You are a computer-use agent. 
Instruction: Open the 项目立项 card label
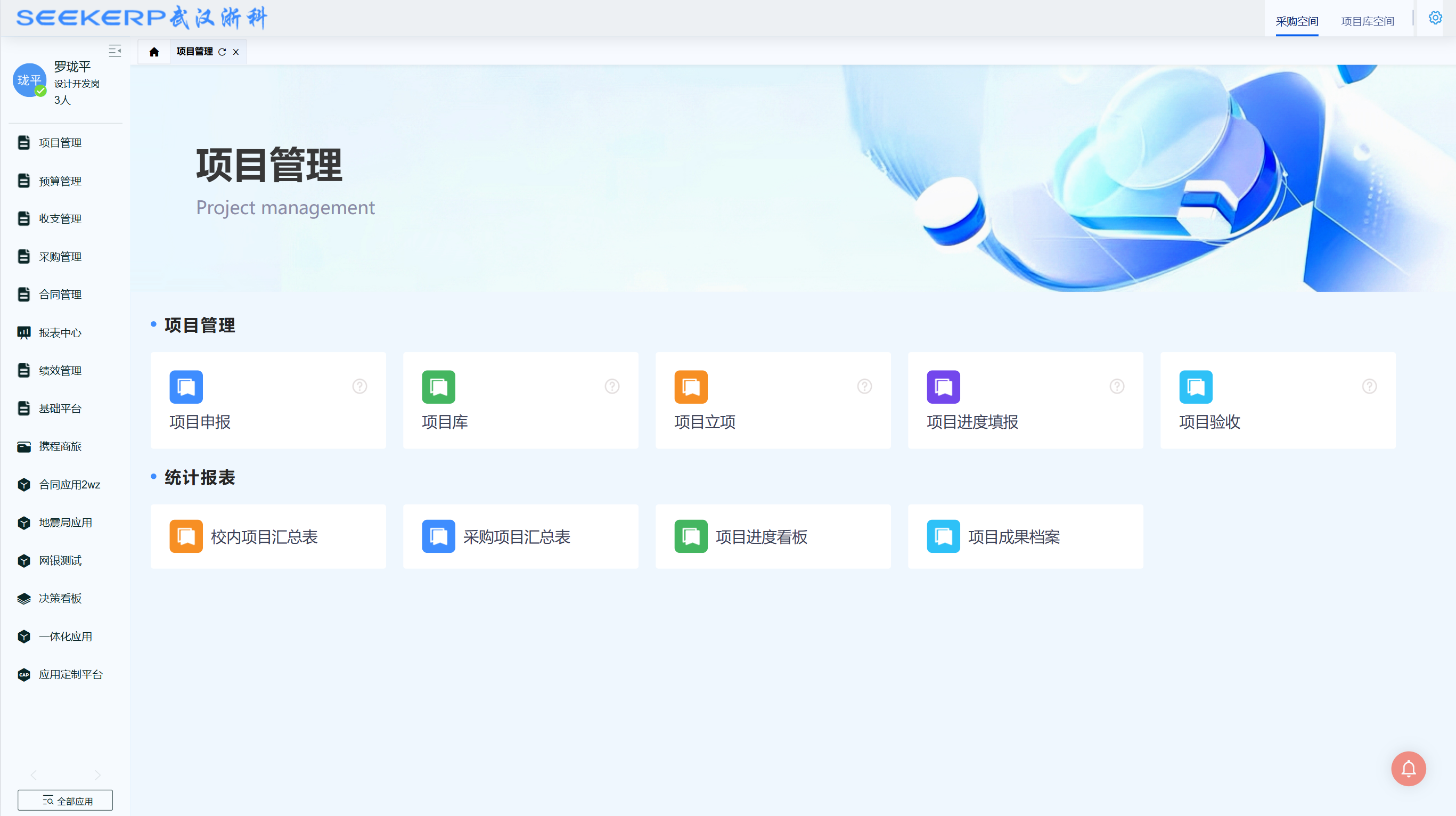click(x=705, y=422)
